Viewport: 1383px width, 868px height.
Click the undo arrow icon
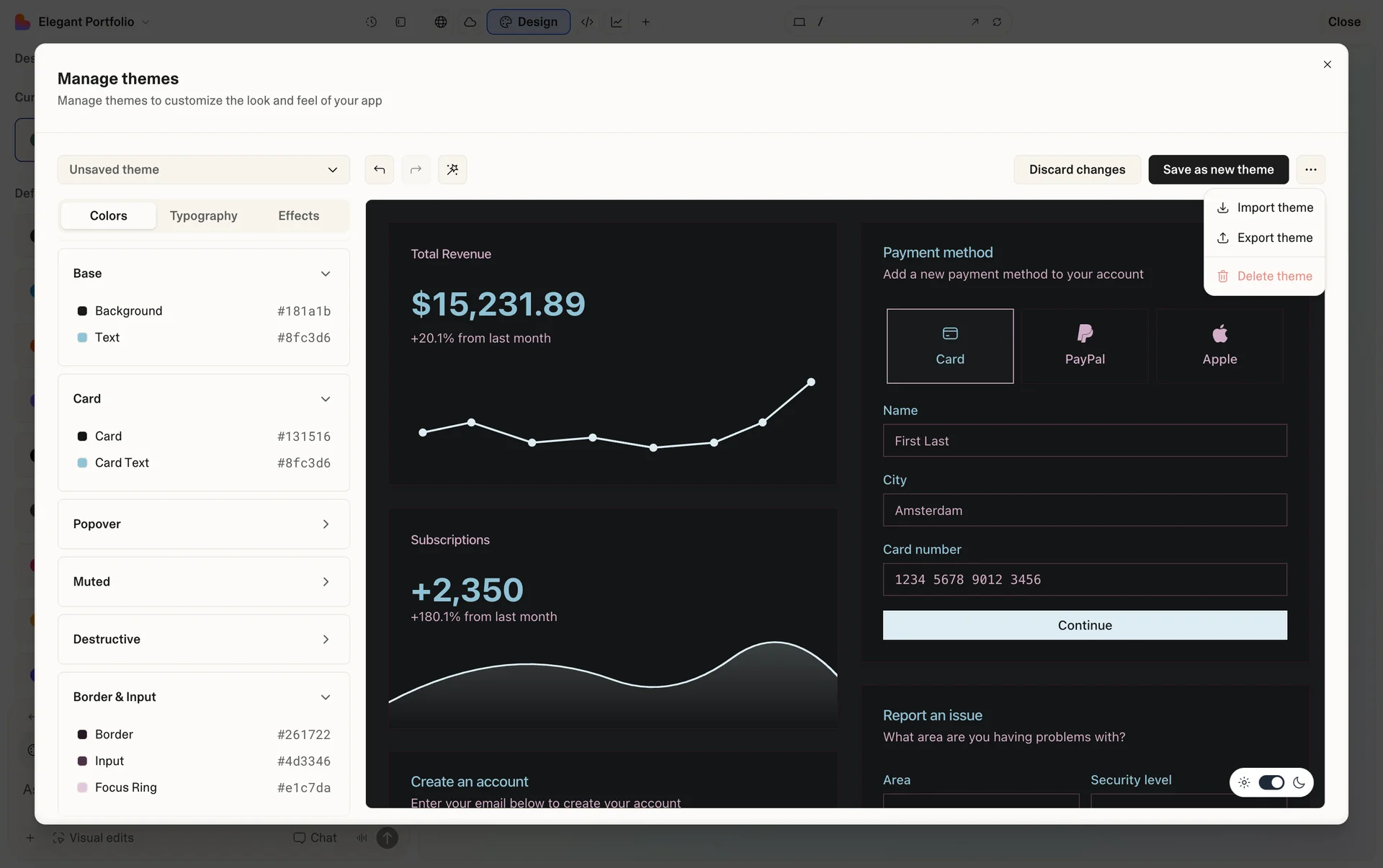[x=379, y=169]
